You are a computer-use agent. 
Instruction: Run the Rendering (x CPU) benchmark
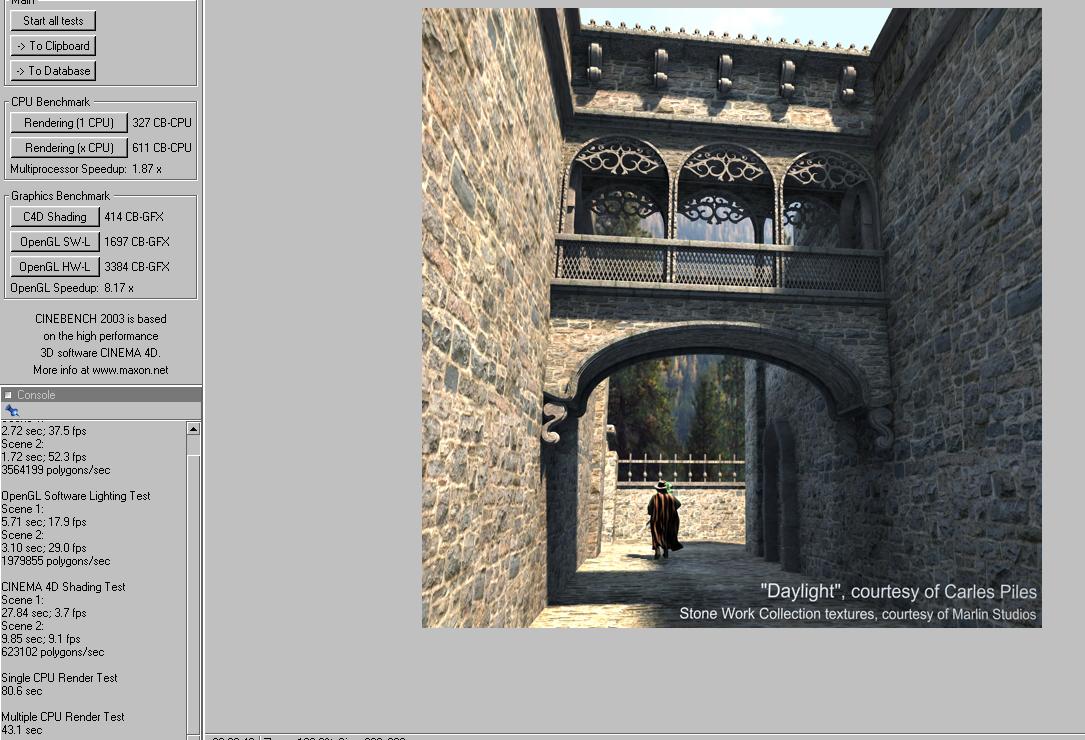(69, 147)
